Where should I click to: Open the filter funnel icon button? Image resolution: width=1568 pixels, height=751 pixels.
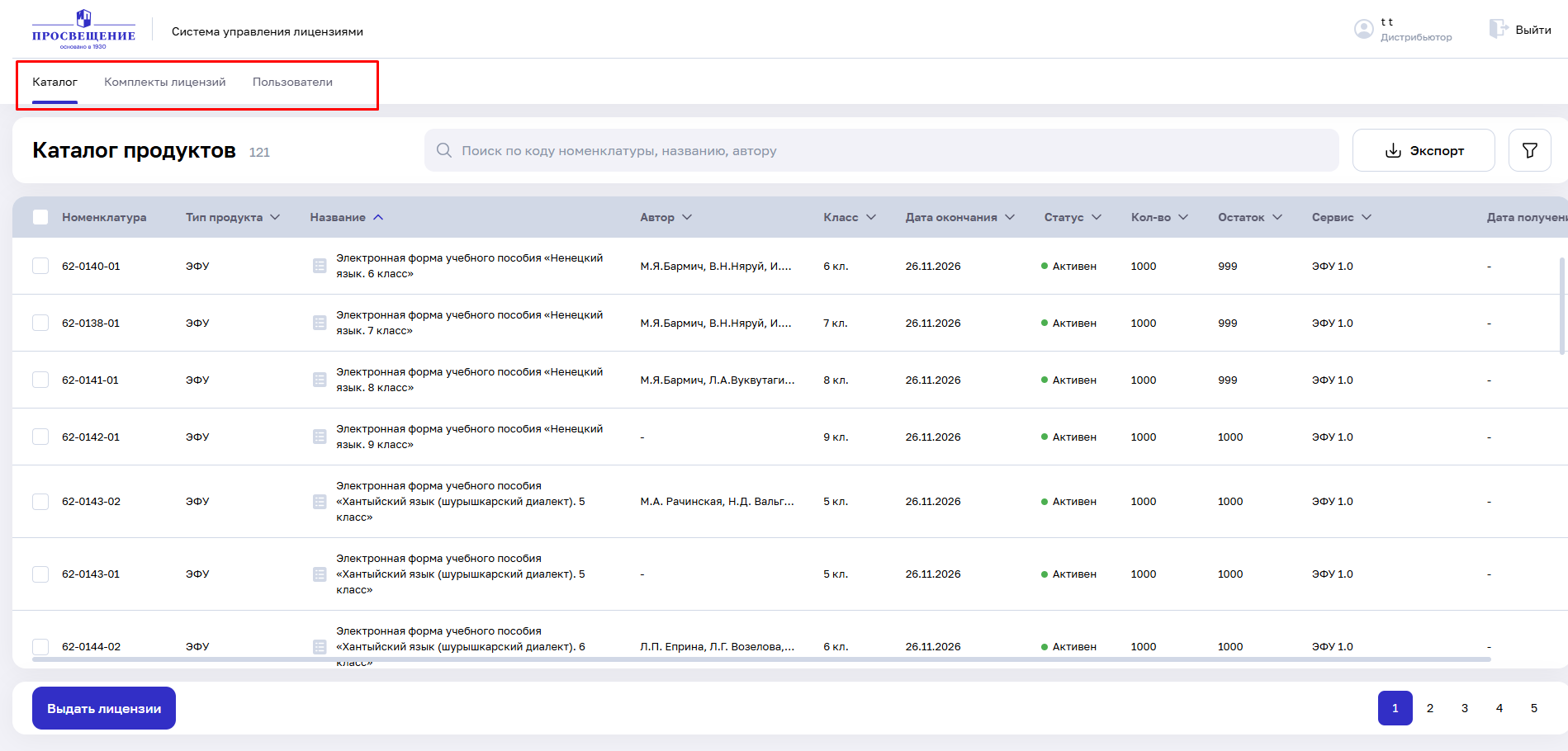pyautogui.click(x=1529, y=150)
